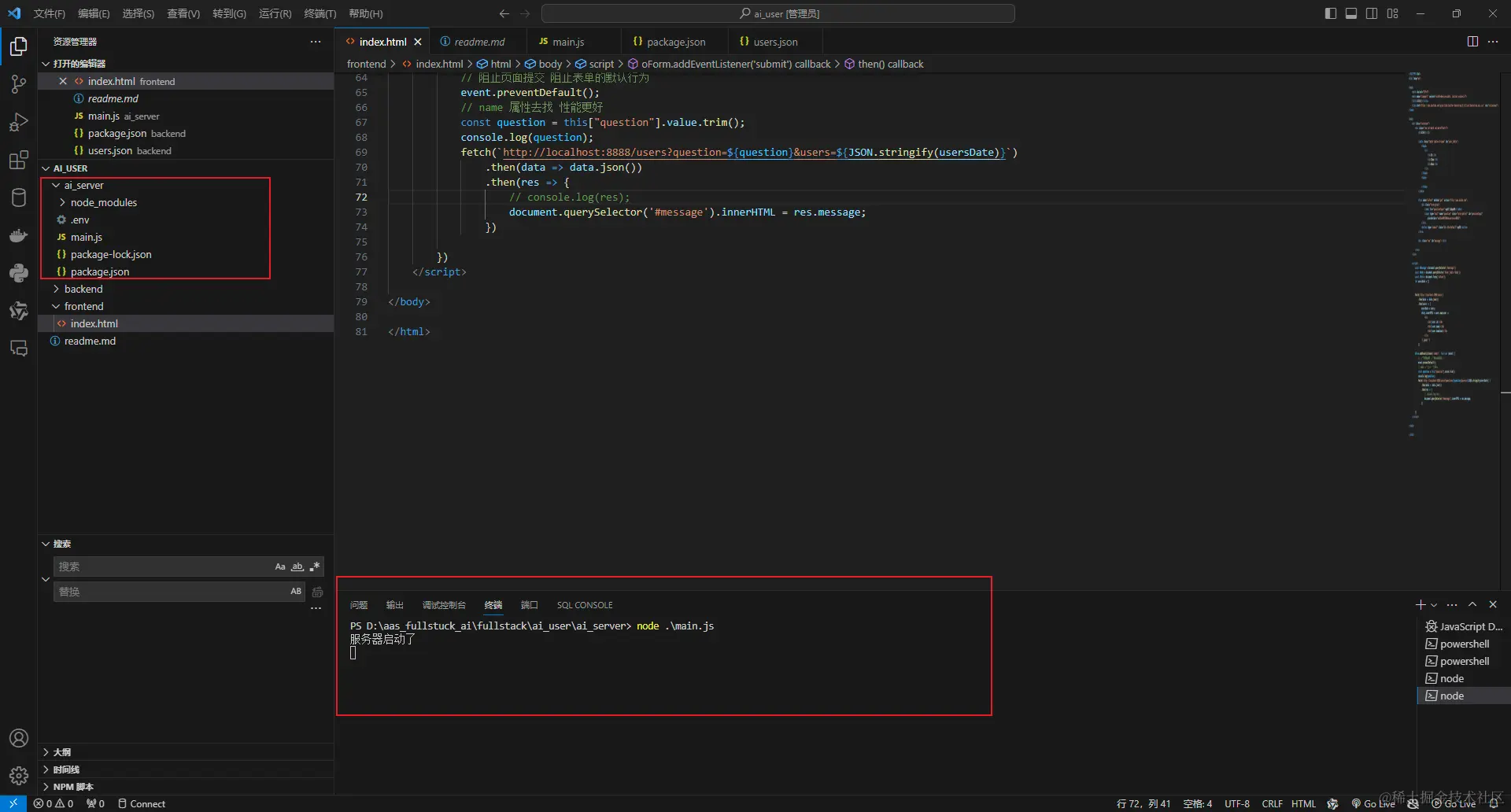
Task: Open the Python view in the activity bar
Action: [19, 273]
